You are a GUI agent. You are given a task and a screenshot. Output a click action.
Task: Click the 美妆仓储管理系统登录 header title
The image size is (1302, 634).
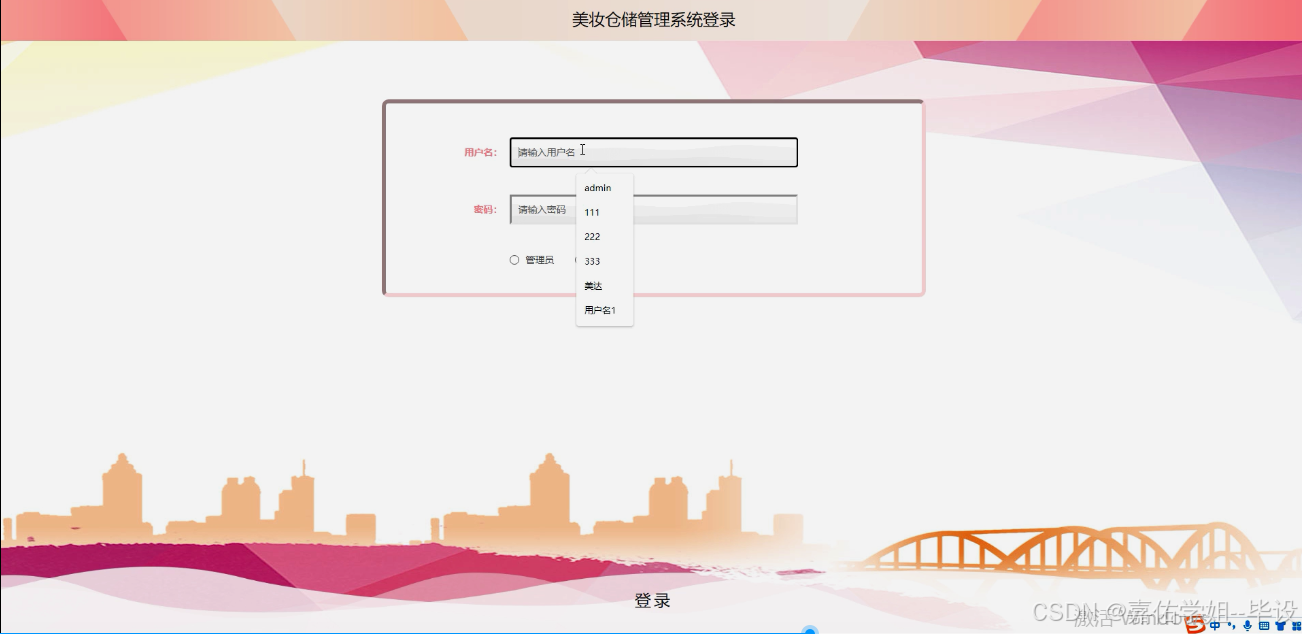[x=651, y=16]
